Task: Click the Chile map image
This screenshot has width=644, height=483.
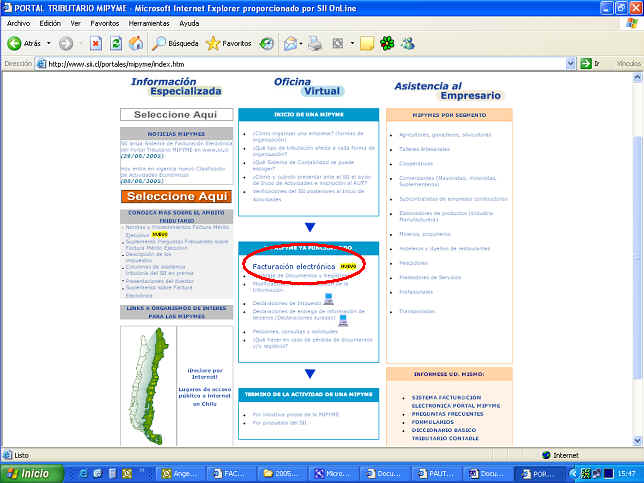Action: click(149, 386)
